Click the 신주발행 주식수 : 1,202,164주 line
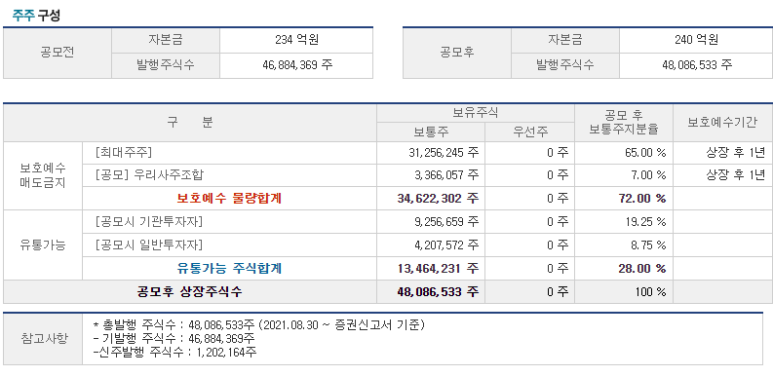Image resolution: width=773 pixels, height=376 pixels. 175,352
